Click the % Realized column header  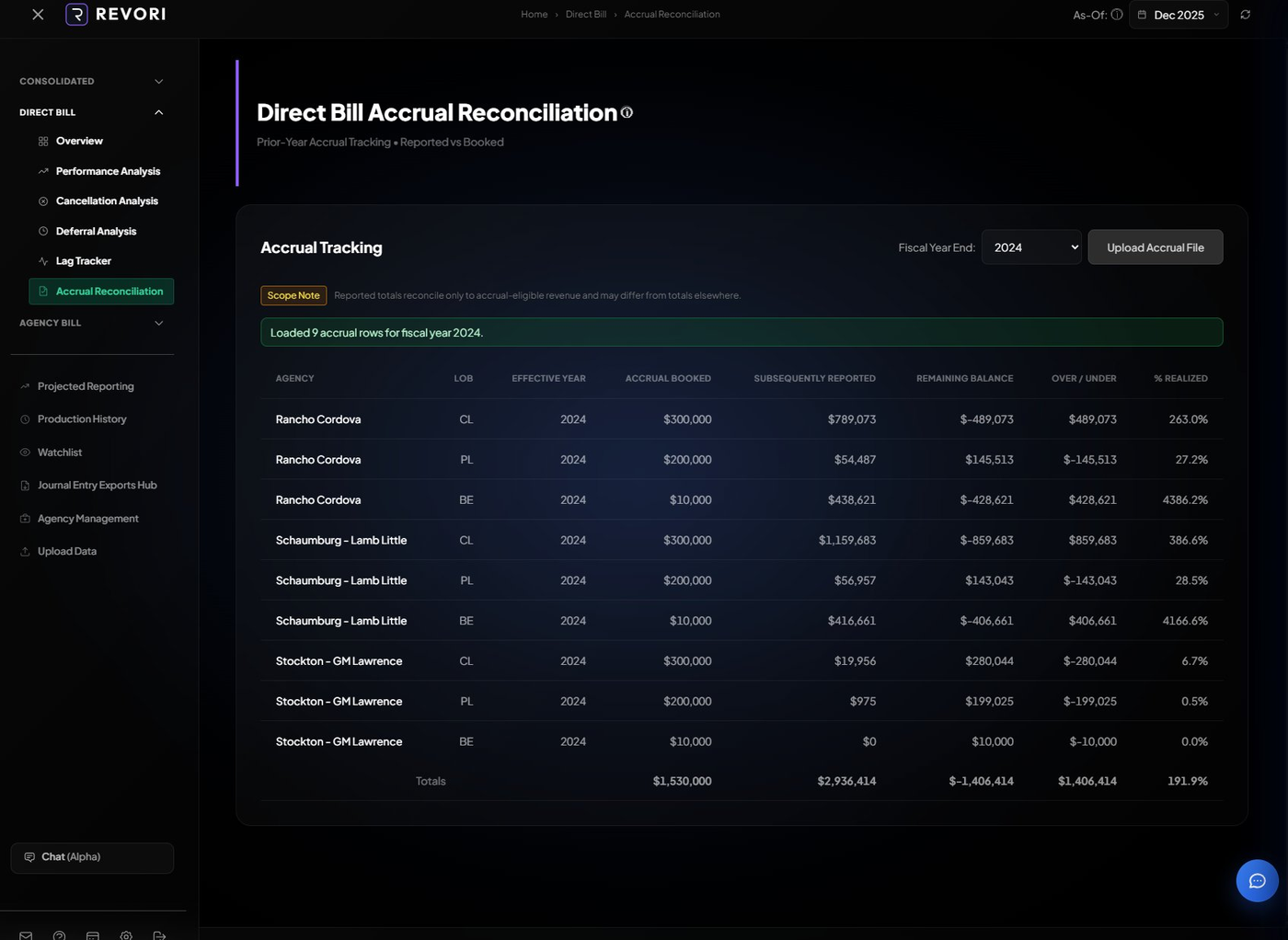1180,379
